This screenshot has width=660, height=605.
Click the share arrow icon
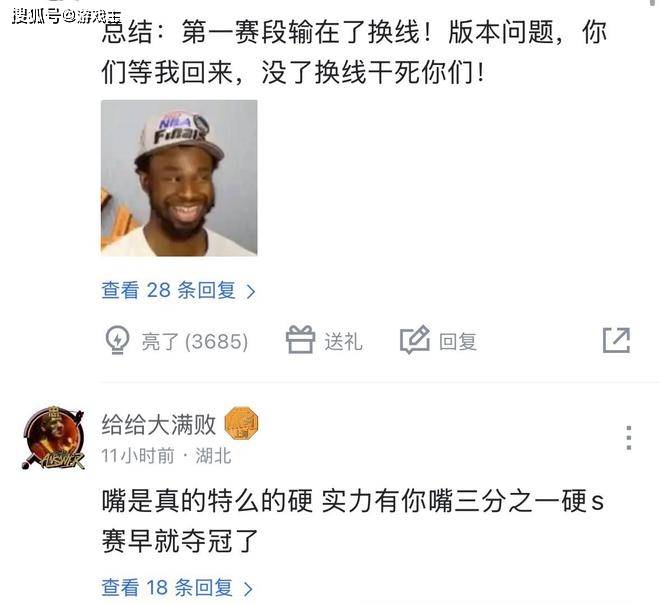pyautogui.click(x=616, y=340)
